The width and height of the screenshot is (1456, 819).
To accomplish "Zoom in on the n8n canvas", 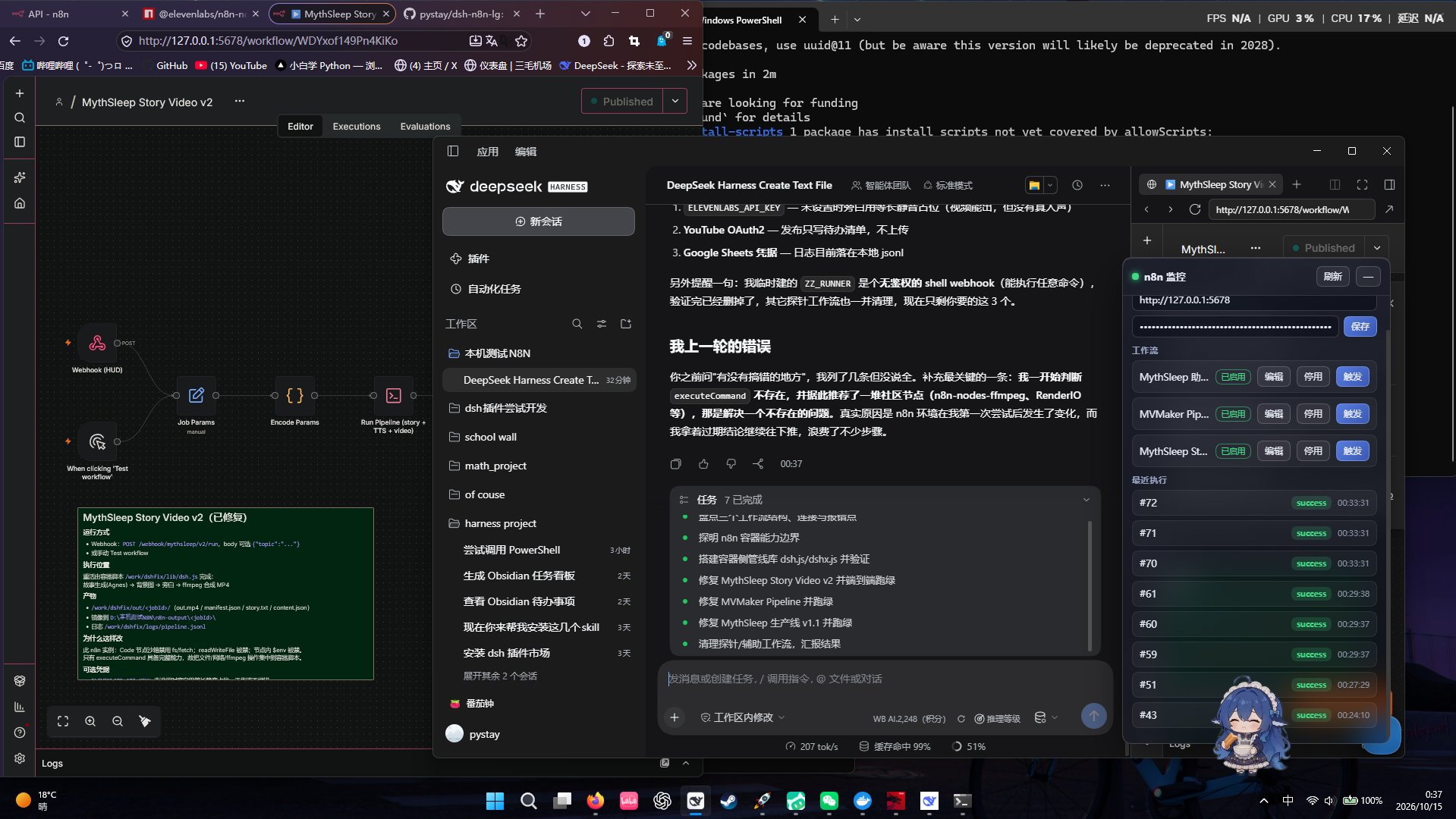I will (x=90, y=721).
